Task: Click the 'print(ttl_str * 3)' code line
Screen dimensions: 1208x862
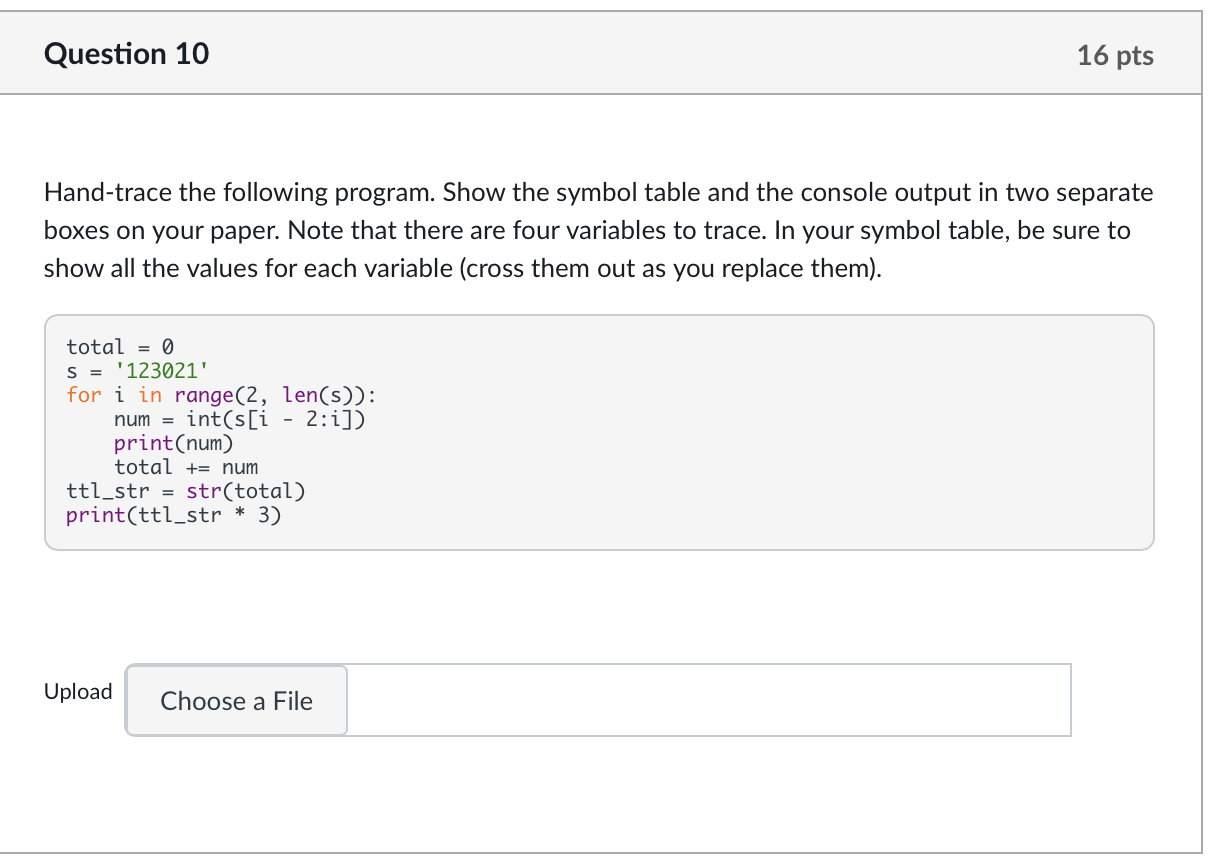Action: (x=173, y=516)
